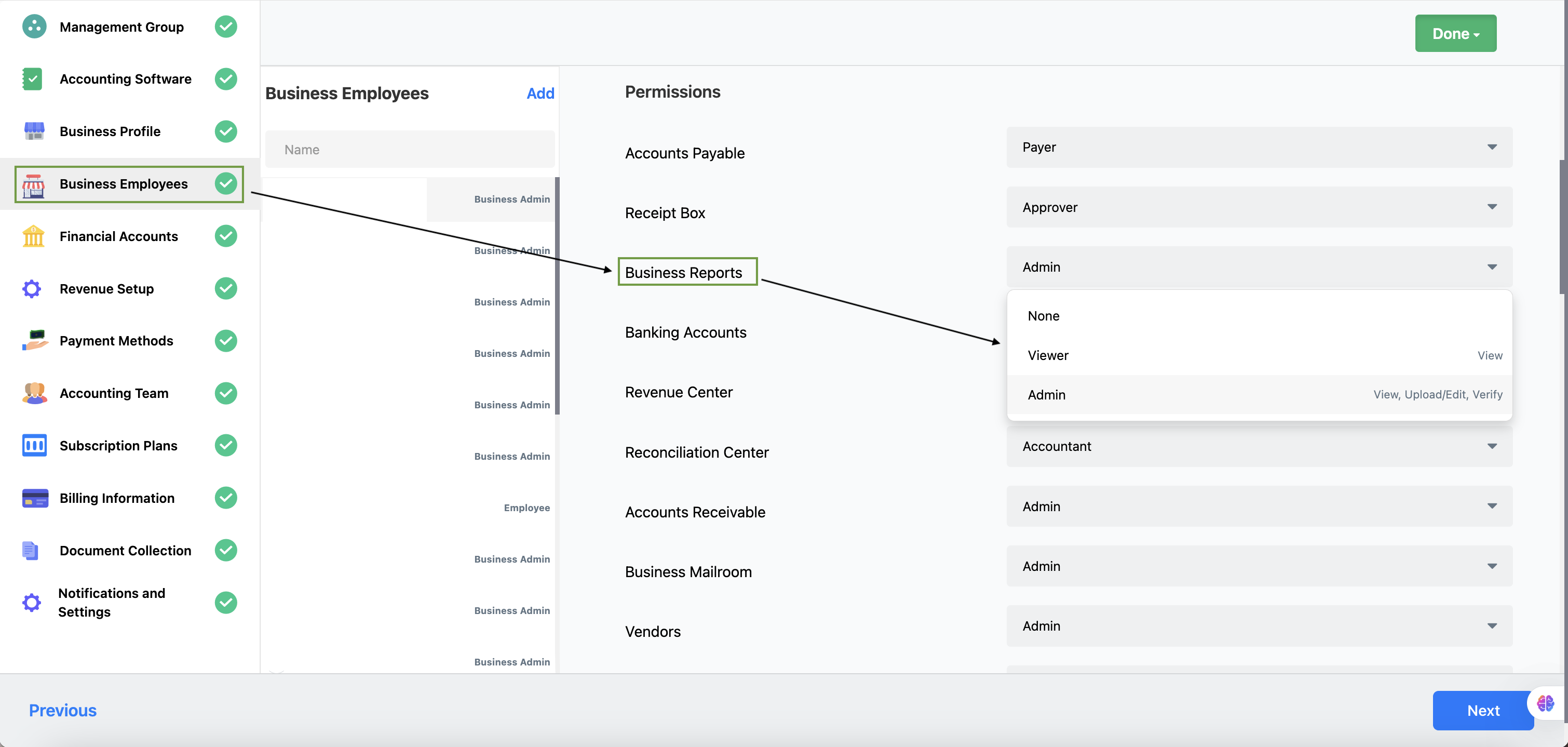The height and width of the screenshot is (747, 1568).
Task: Click Billing Information green checkmark
Action: click(226, 497)
